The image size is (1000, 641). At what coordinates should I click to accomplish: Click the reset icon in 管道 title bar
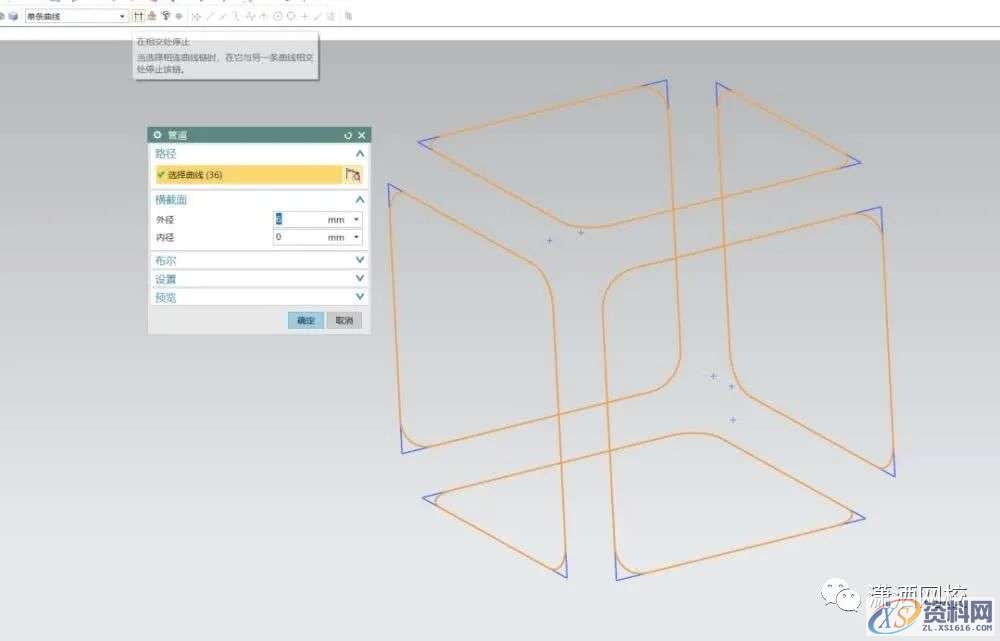348,135
